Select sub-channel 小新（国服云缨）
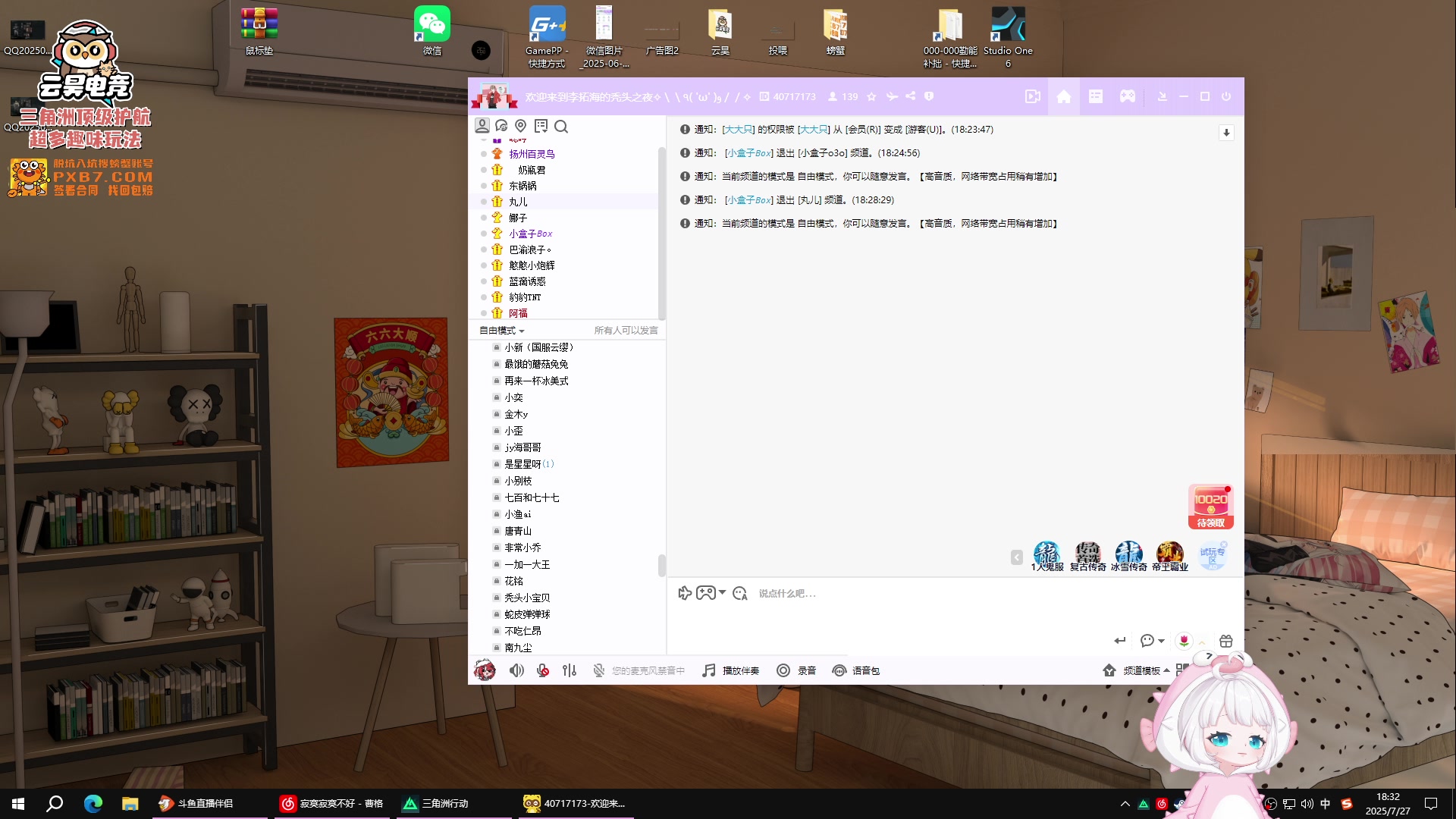Image resolution: width=1456 pixels, height=819 pixels. [x=541, y=347]
